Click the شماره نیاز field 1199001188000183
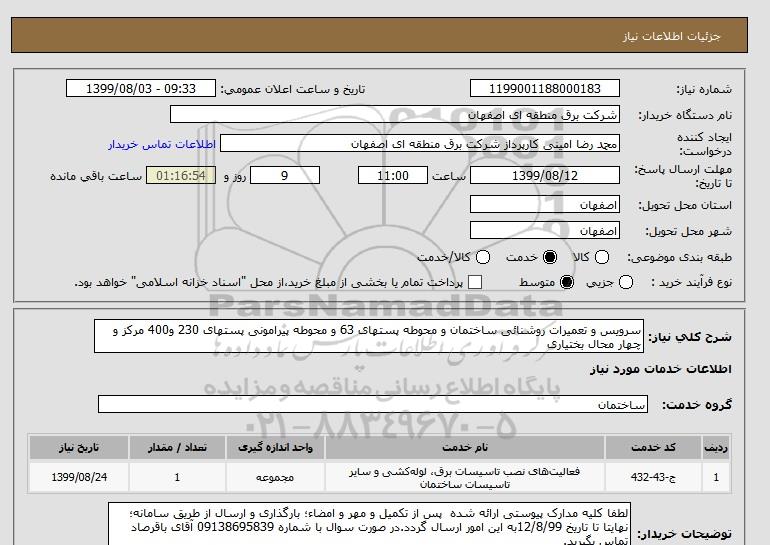 click(545, 89)
